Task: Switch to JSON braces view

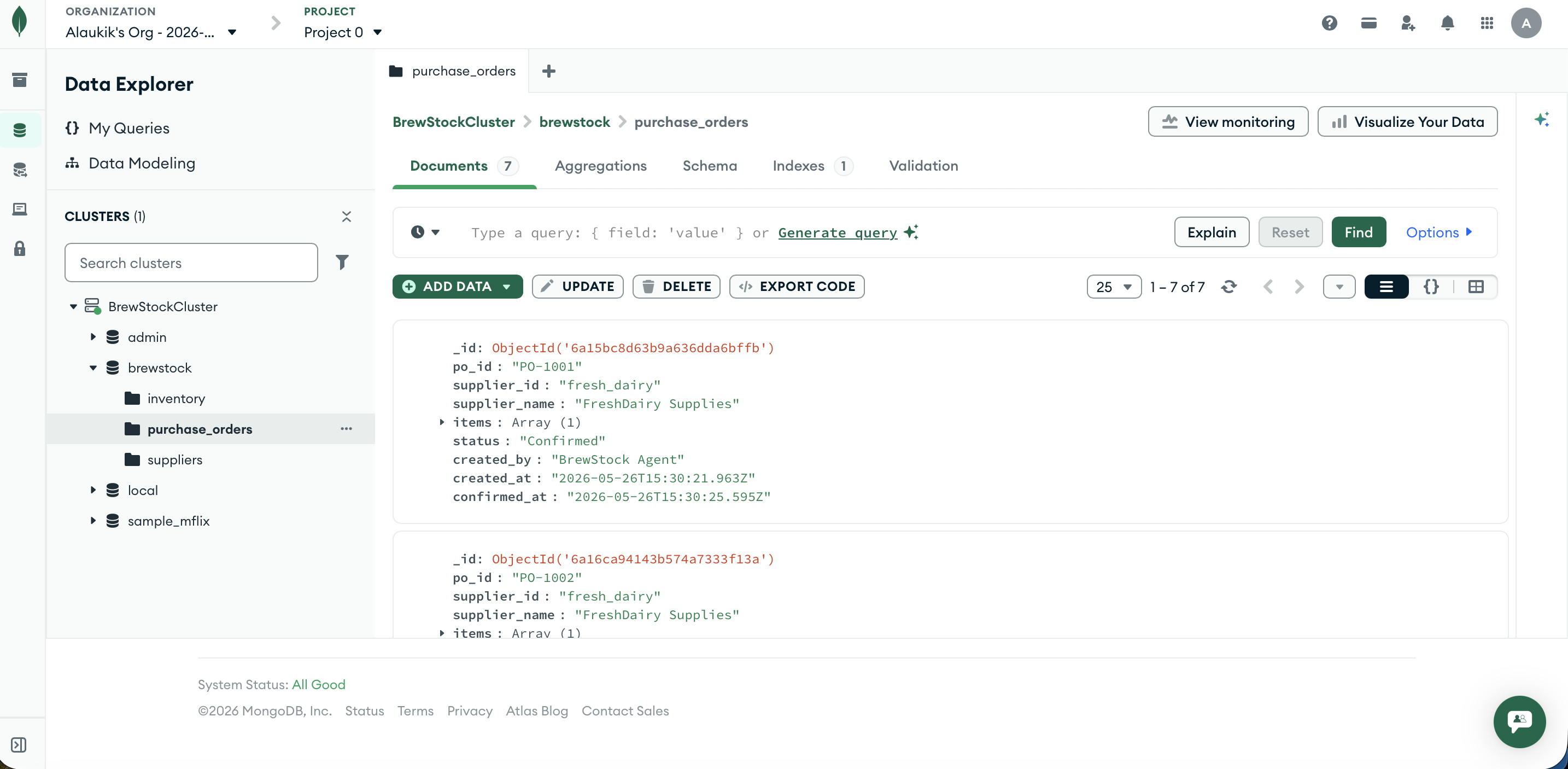Action: point(1431,287)
